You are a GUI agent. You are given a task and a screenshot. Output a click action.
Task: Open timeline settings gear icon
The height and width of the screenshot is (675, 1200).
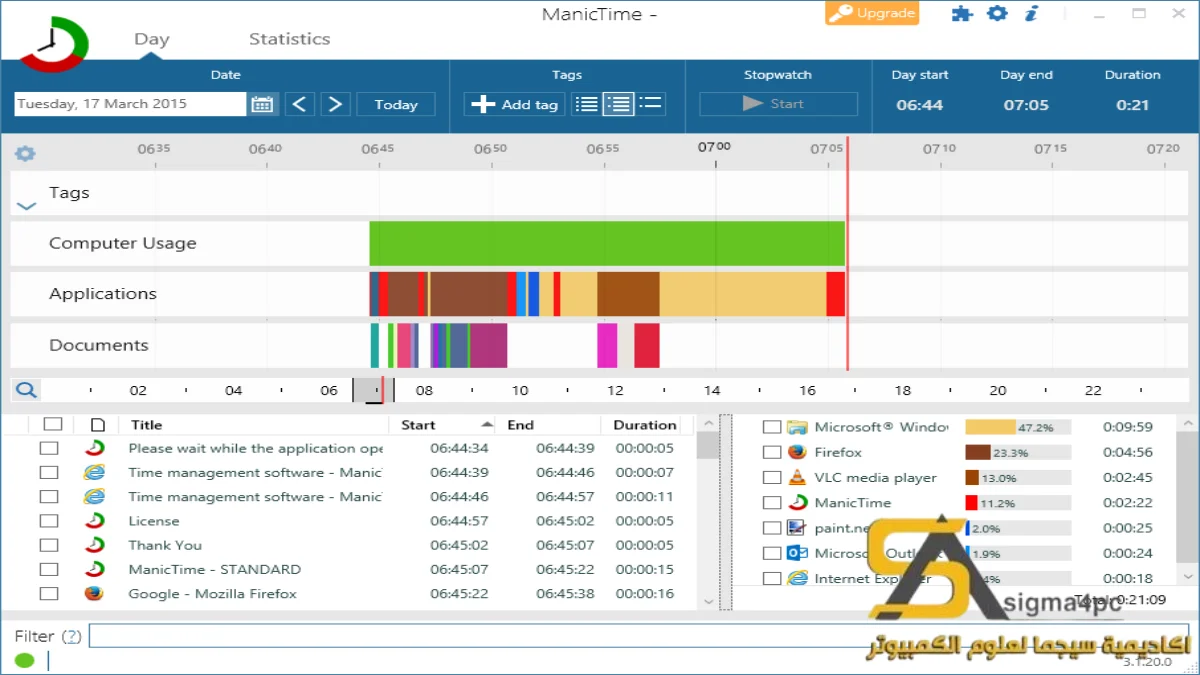(x=25, y=153)
